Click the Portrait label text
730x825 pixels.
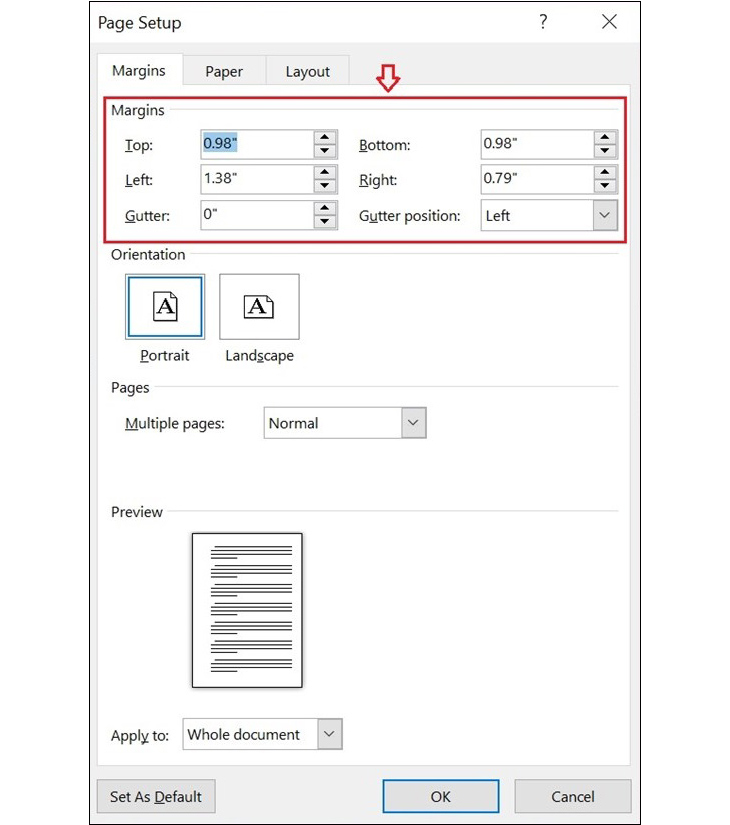pos(165,356)
